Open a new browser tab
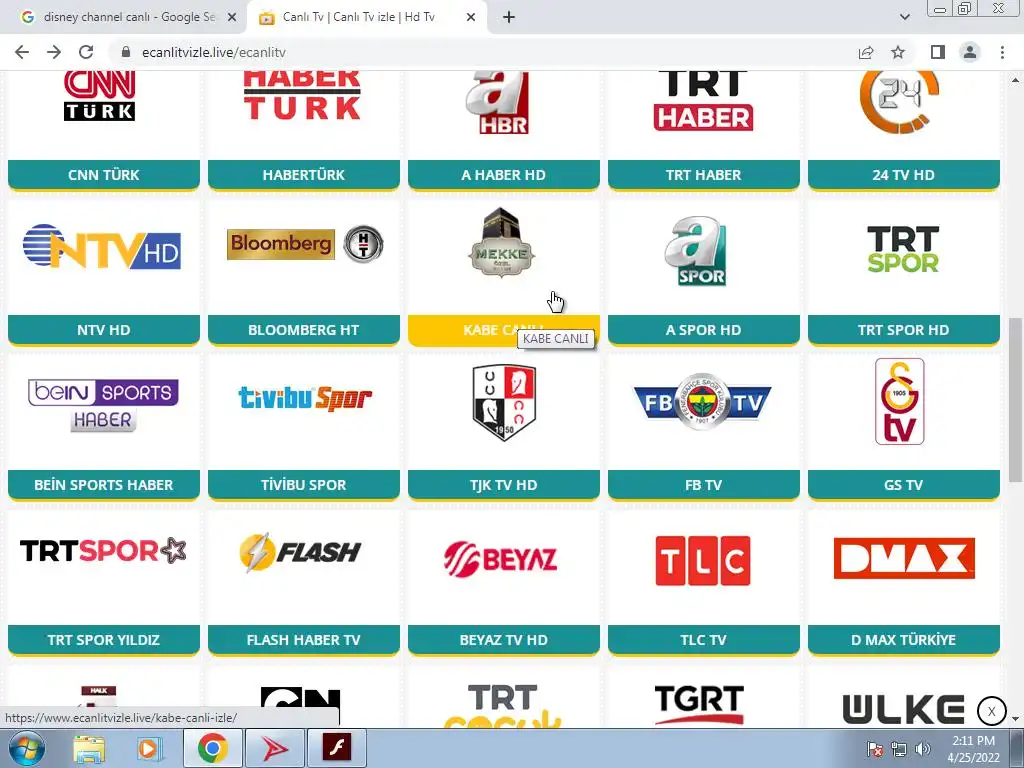The image size is (1024, 768). coord(509,17)
